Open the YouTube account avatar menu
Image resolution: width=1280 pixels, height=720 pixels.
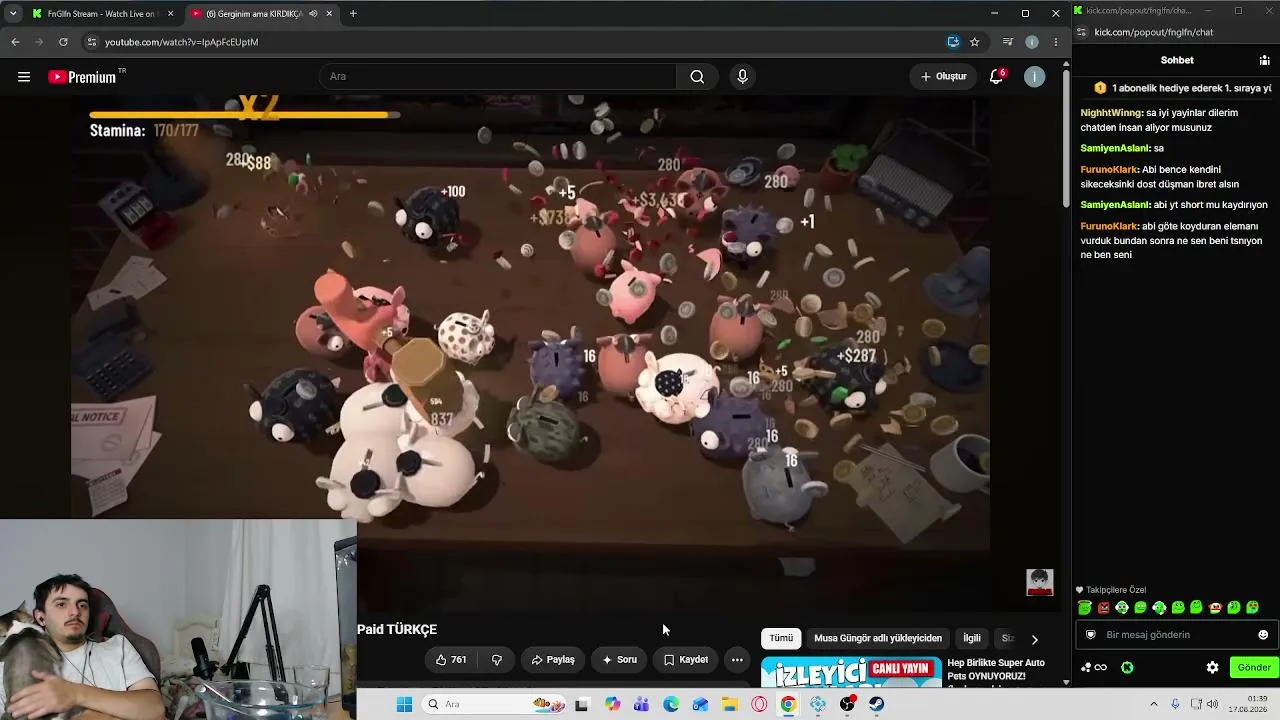[x=1035, y=77]
